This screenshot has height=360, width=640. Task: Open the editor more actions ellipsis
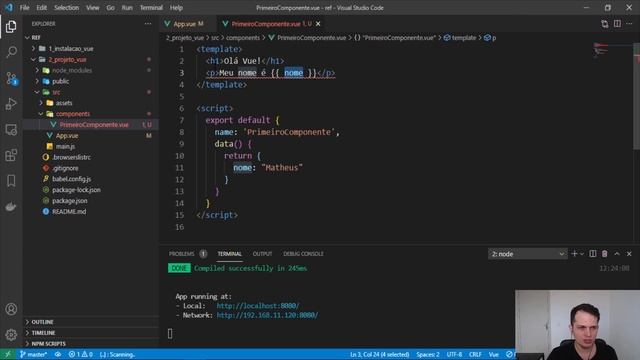tap(629, 24)
